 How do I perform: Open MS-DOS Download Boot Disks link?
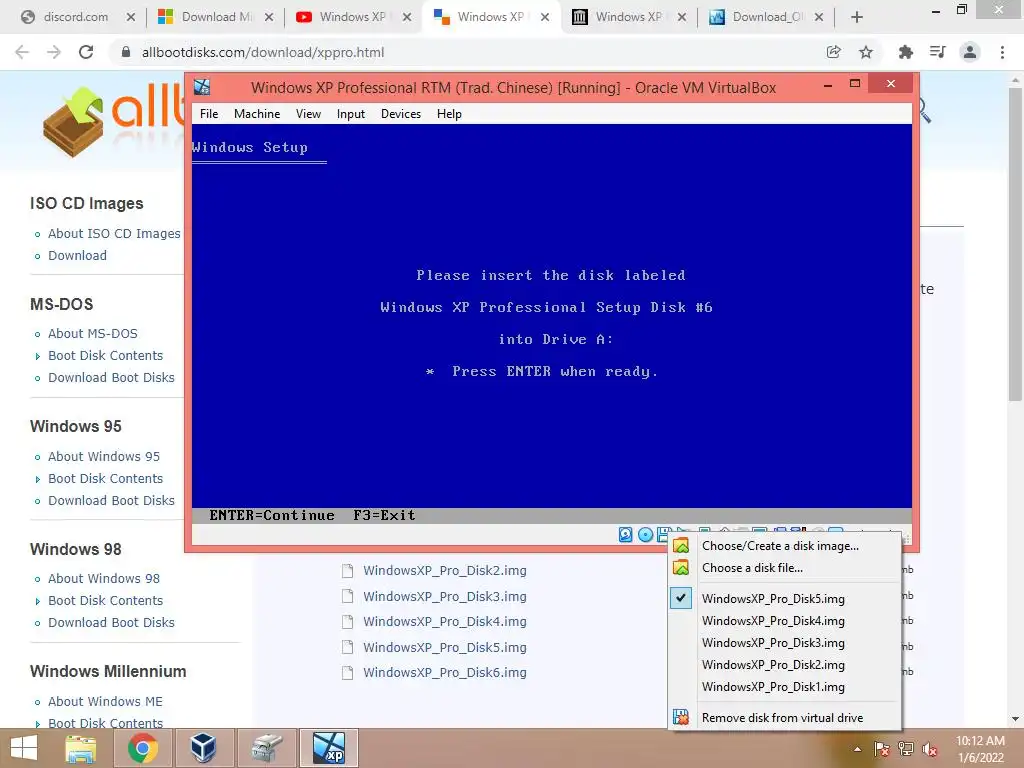click(x=111, y=377)
